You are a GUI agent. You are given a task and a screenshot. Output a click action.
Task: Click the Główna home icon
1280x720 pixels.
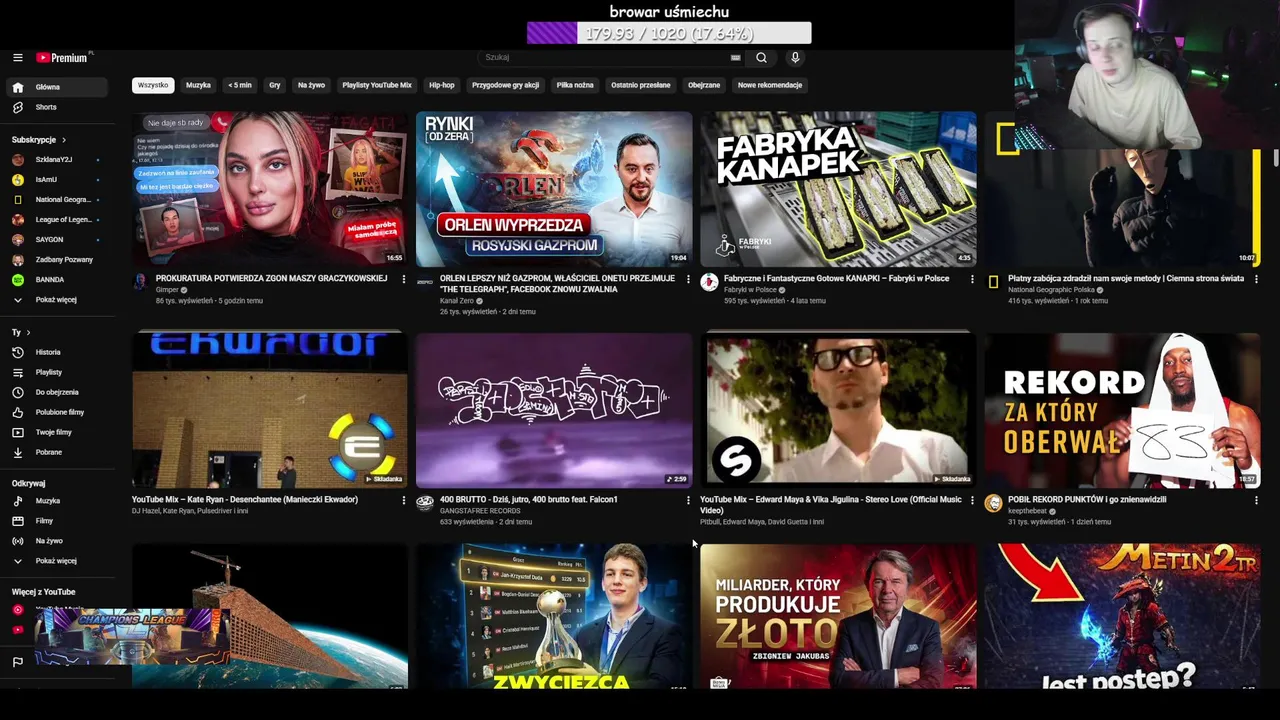tap(17, 87)
